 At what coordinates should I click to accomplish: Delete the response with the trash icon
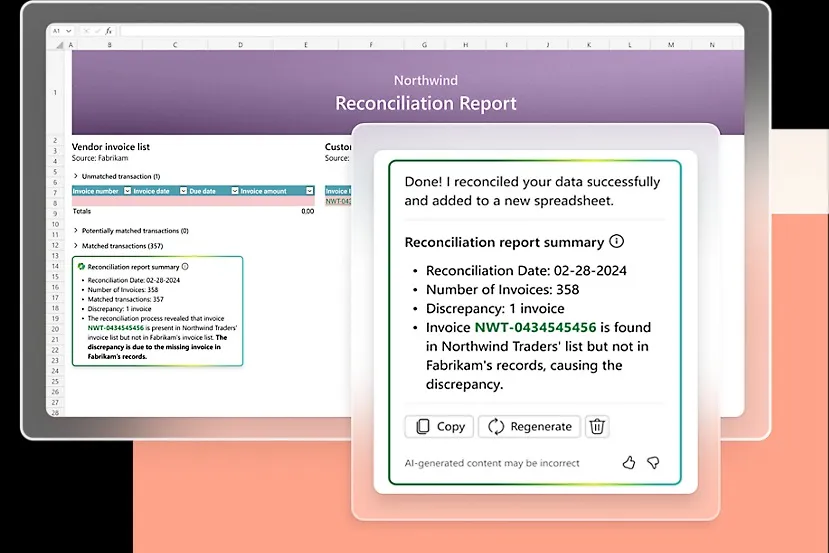pos(597,426)
